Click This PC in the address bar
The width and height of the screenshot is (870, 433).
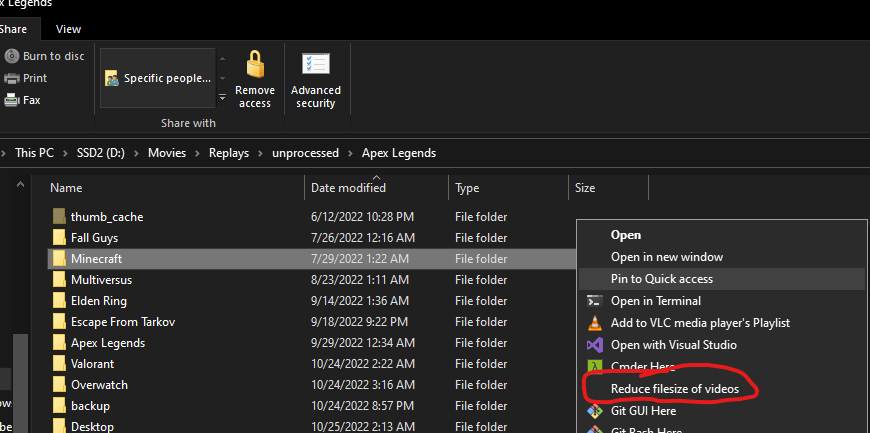(34, 153)
